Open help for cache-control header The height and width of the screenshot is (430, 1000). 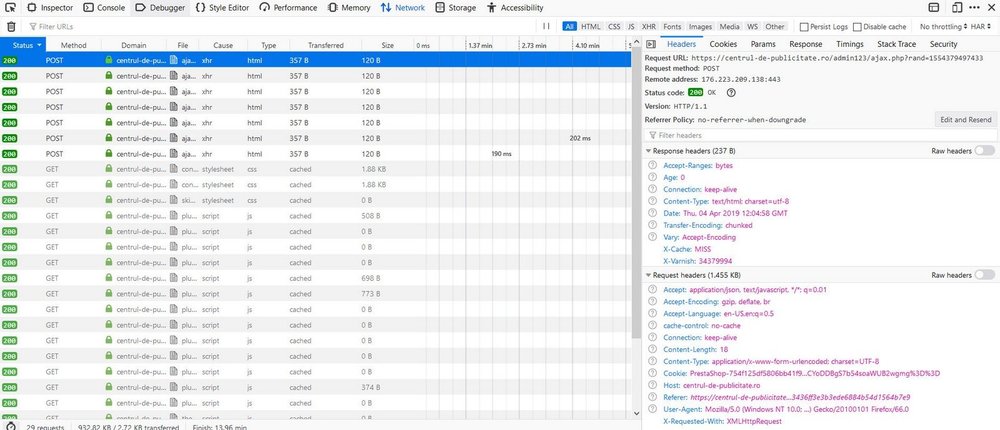(x=652, y=325)
